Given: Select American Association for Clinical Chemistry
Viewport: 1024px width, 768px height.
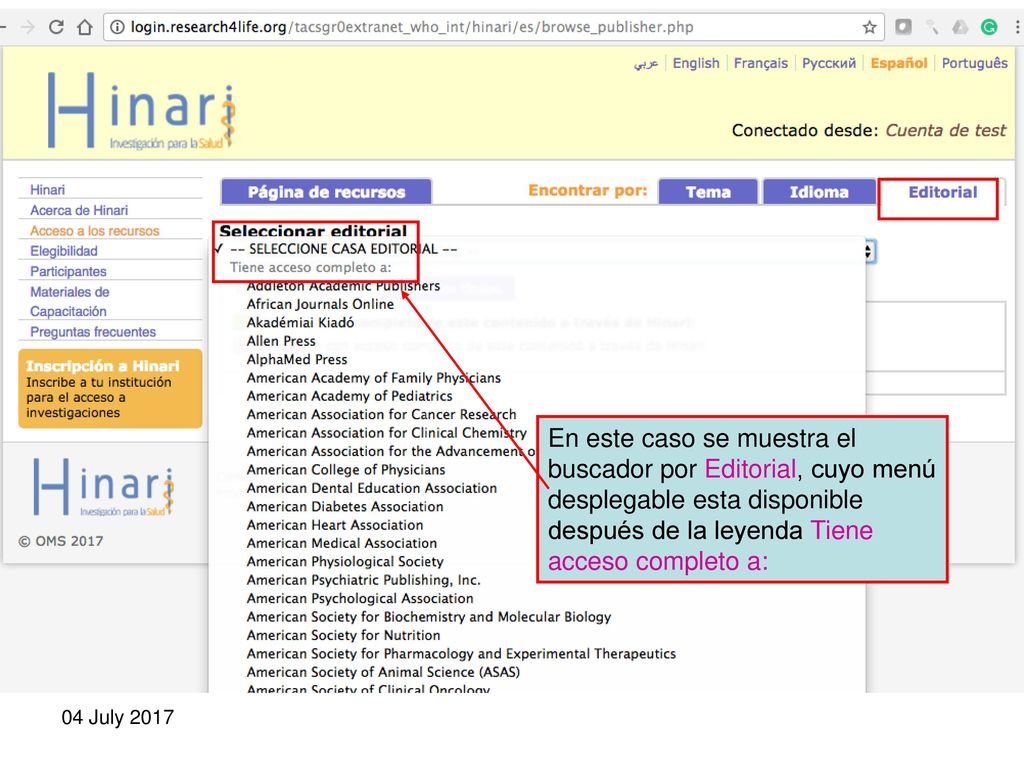Looking at the screenshot, I should pyautogui.click(x=387, y=433).
